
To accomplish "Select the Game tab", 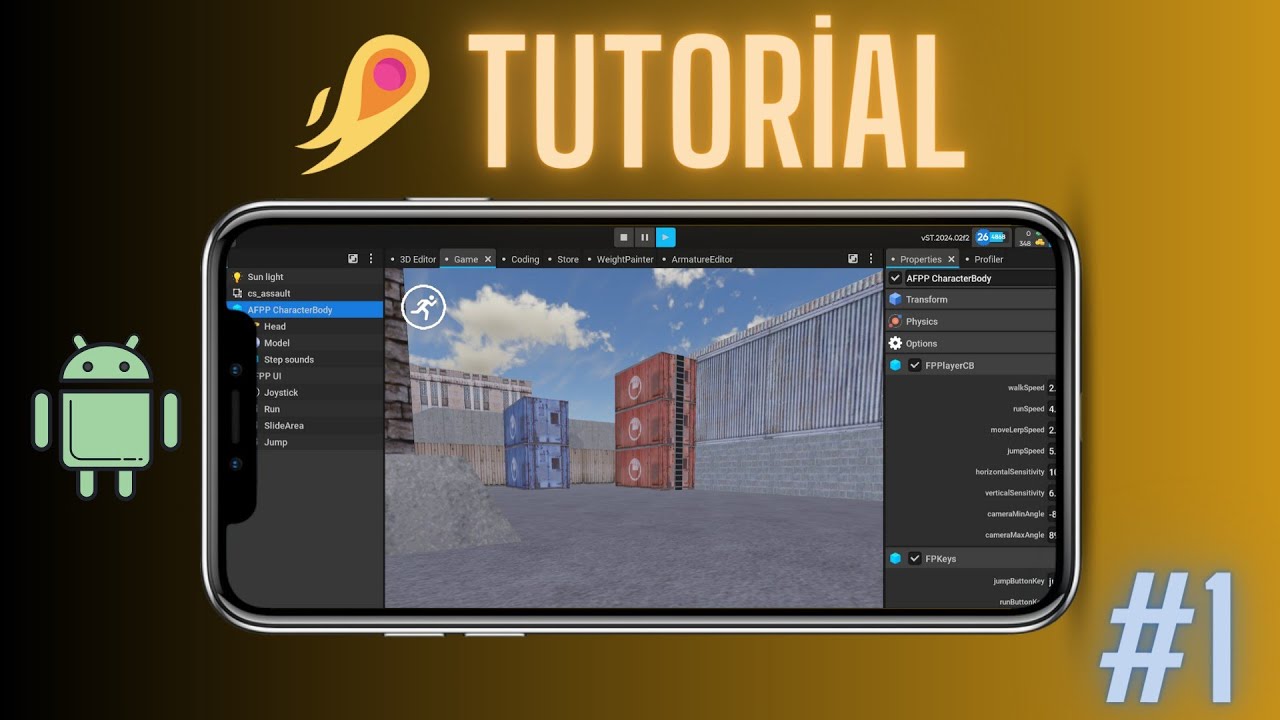I will pyautogui.click(x=466, y=259).
